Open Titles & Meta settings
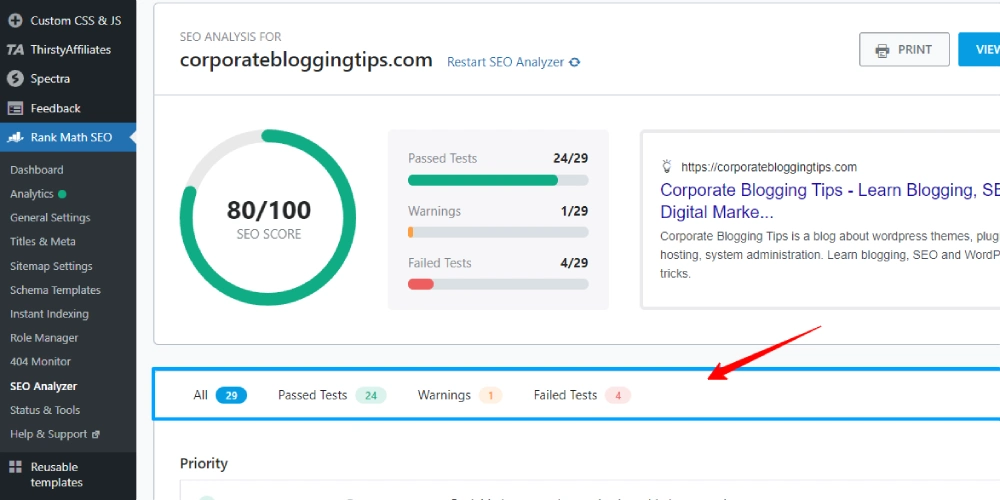Viewport: 1000px width, 500px height. (43, 242)
